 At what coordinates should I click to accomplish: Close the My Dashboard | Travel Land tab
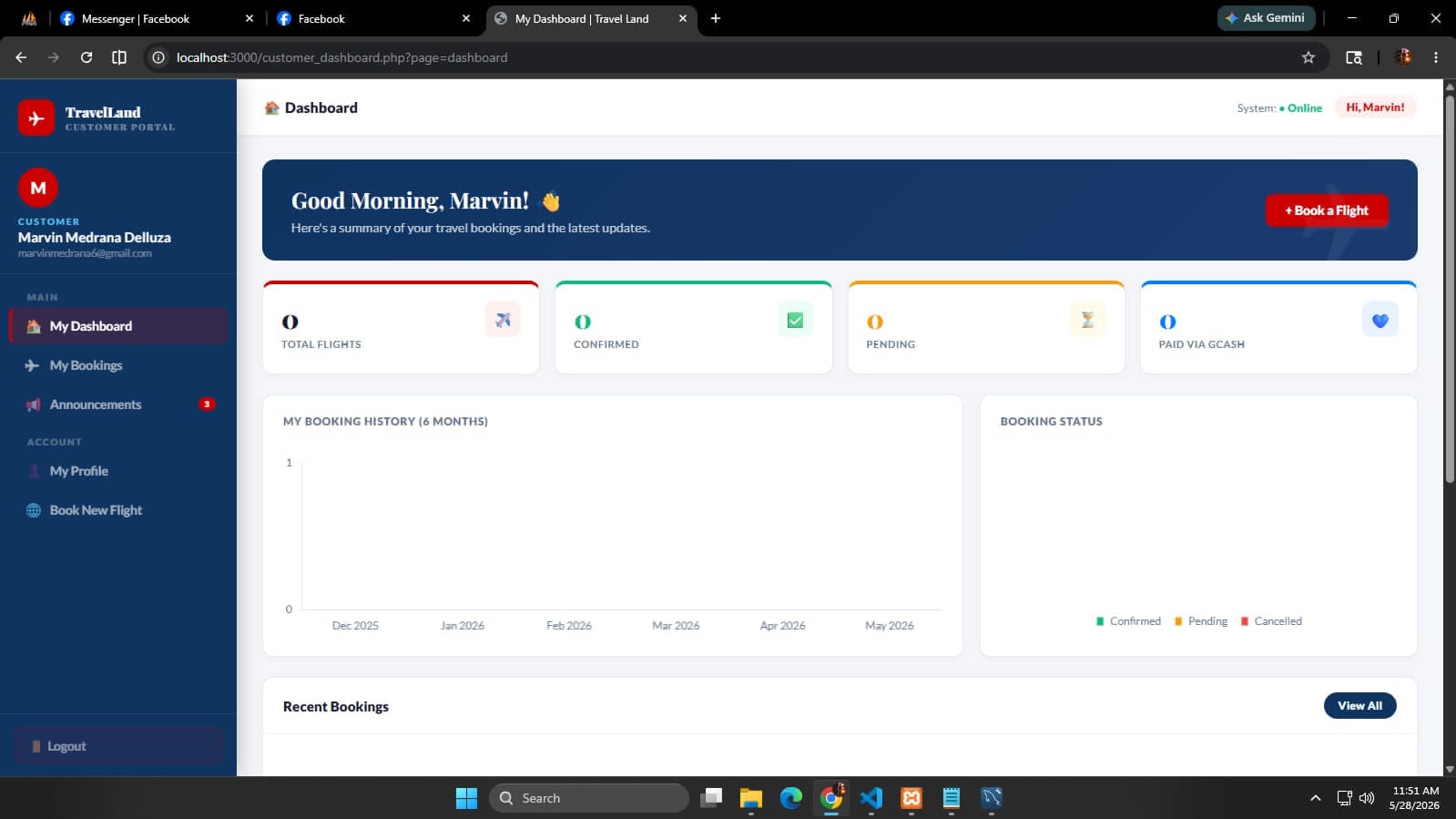click(683, 18)
